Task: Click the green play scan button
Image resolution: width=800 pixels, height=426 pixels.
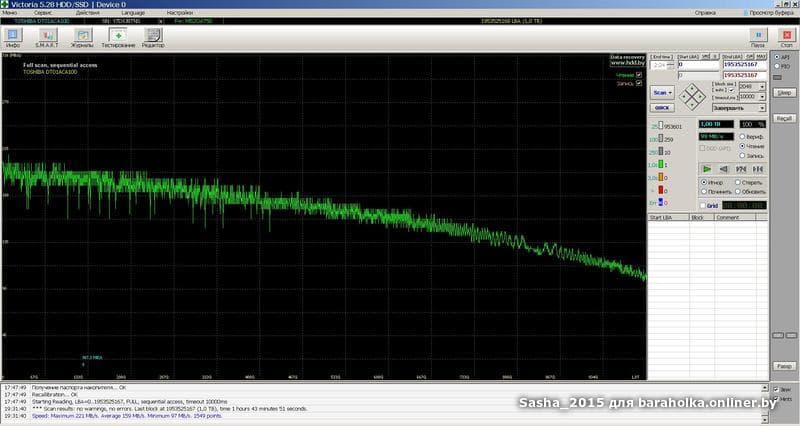Action: [707, 169]
